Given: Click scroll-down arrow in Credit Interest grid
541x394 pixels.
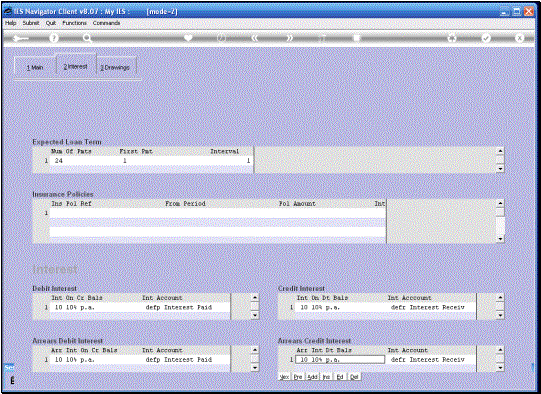Looking at the screenshot, I should coord(500,315).
